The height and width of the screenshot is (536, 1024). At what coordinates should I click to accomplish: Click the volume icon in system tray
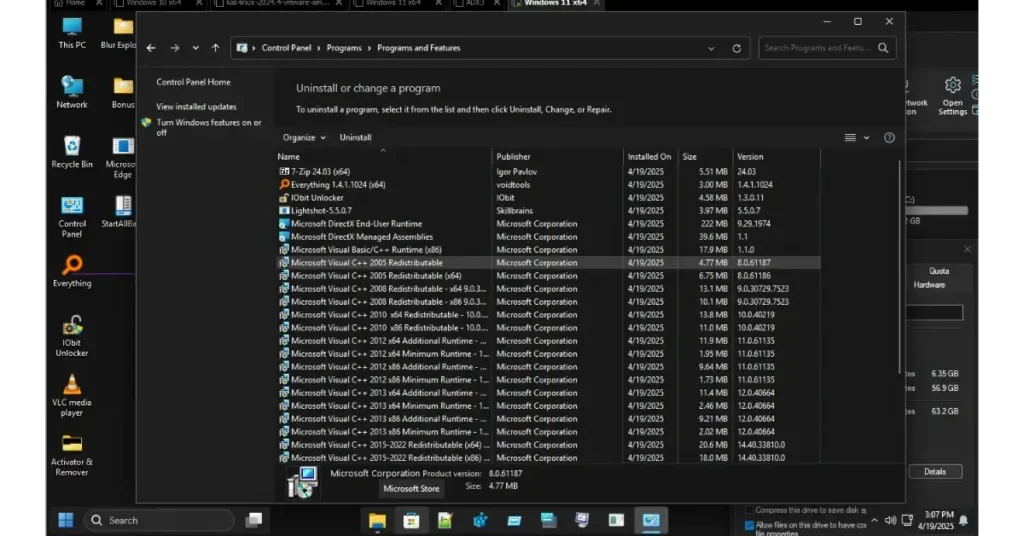(890, 520)
